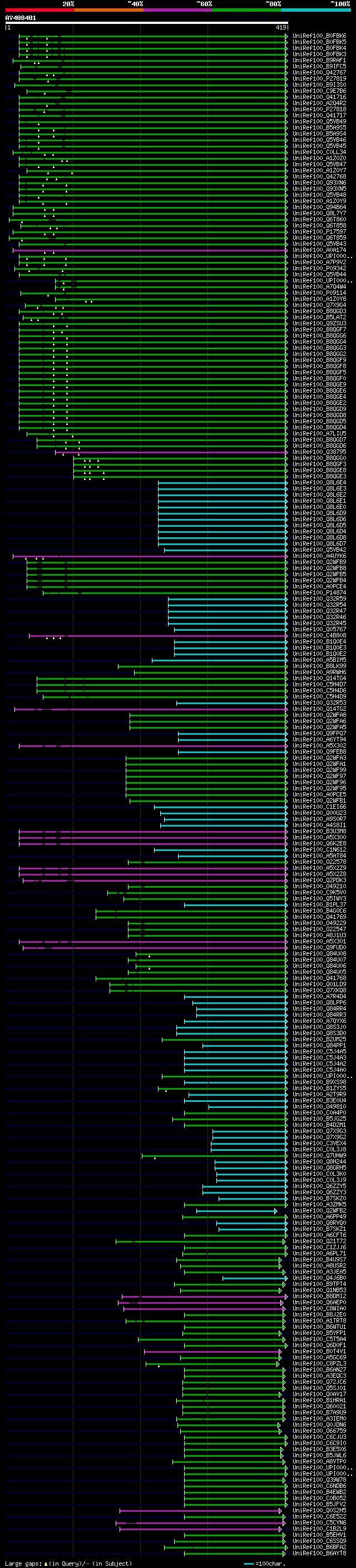Choose the UniRef100_P27818 hit

[319, 110]
